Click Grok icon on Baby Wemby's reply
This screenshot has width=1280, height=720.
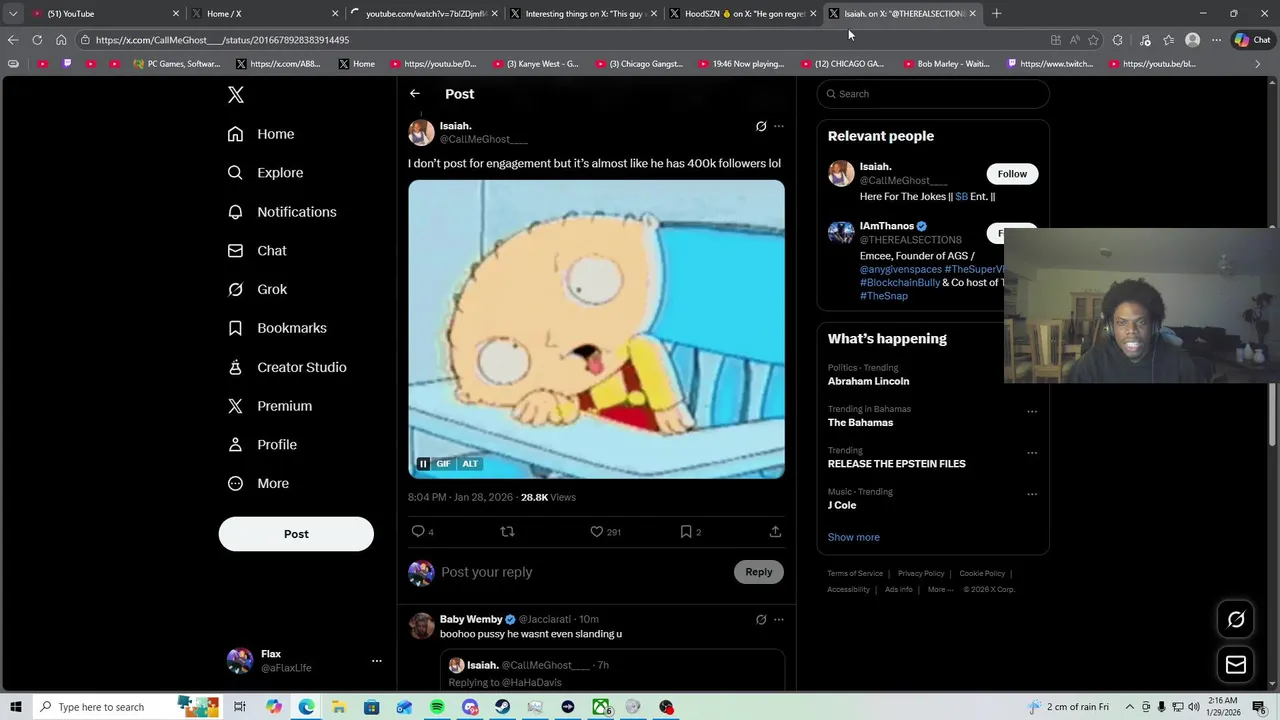click(761, 620)
